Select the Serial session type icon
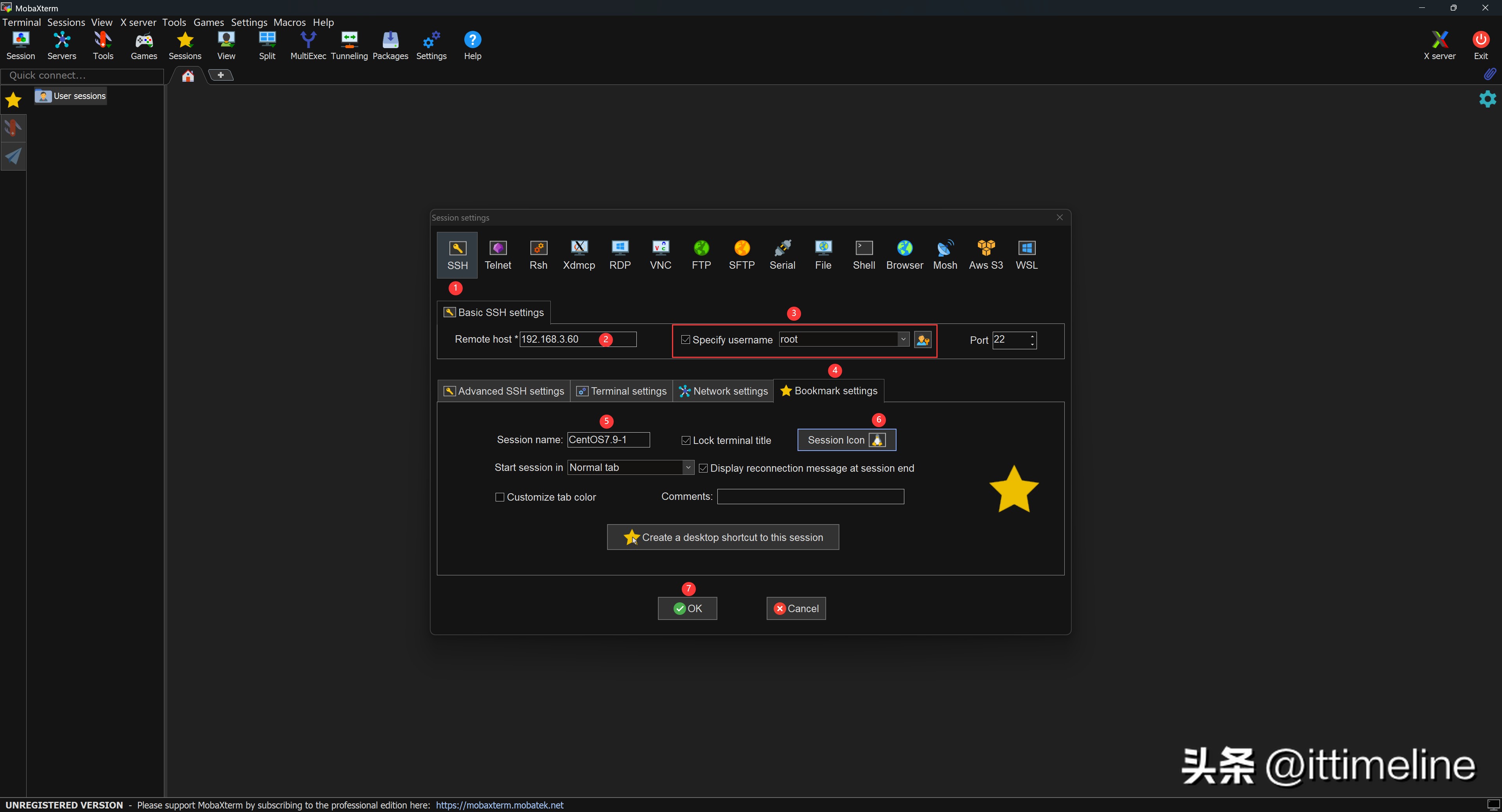The height and width of the screenshot is (812, 1502). pos(782,255)
